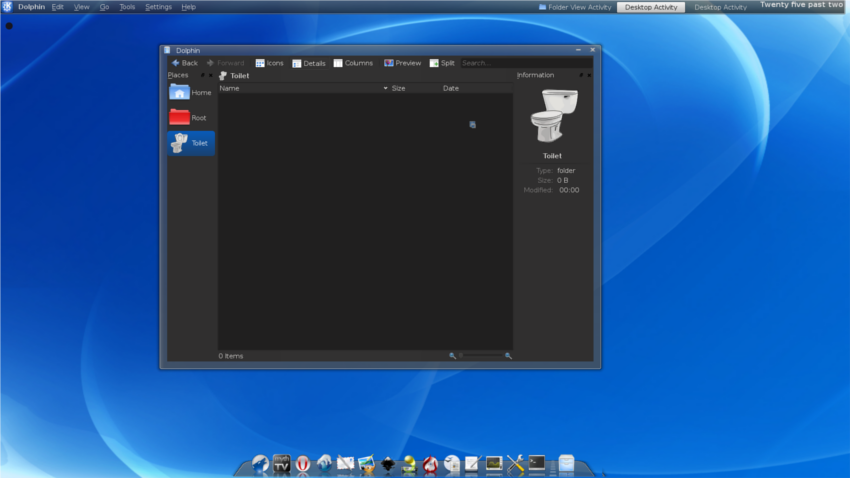The height and width of the screenshot is (478, 850).
Task: Adjust the icon zoom slider
Action: click(480, 356)
